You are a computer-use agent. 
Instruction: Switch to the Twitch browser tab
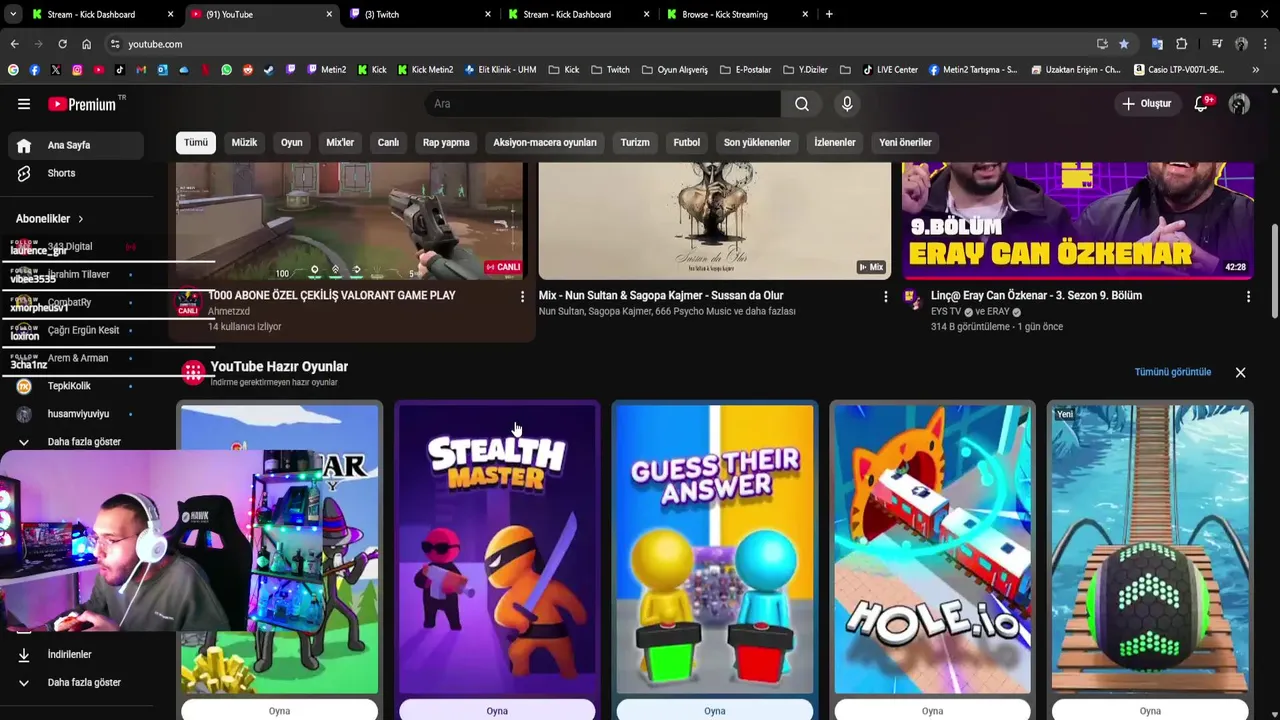[418, 14]
